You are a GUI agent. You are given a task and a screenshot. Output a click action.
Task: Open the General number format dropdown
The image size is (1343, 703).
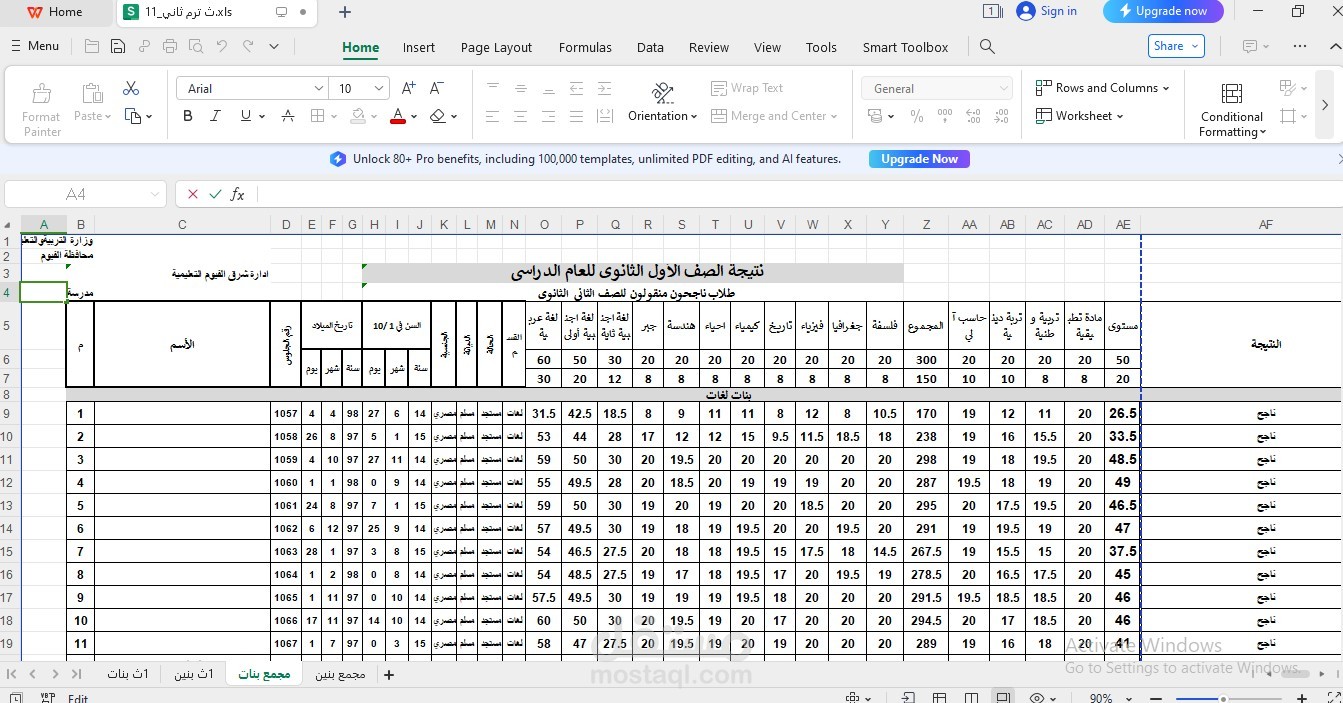click(x=1003, y=88)
